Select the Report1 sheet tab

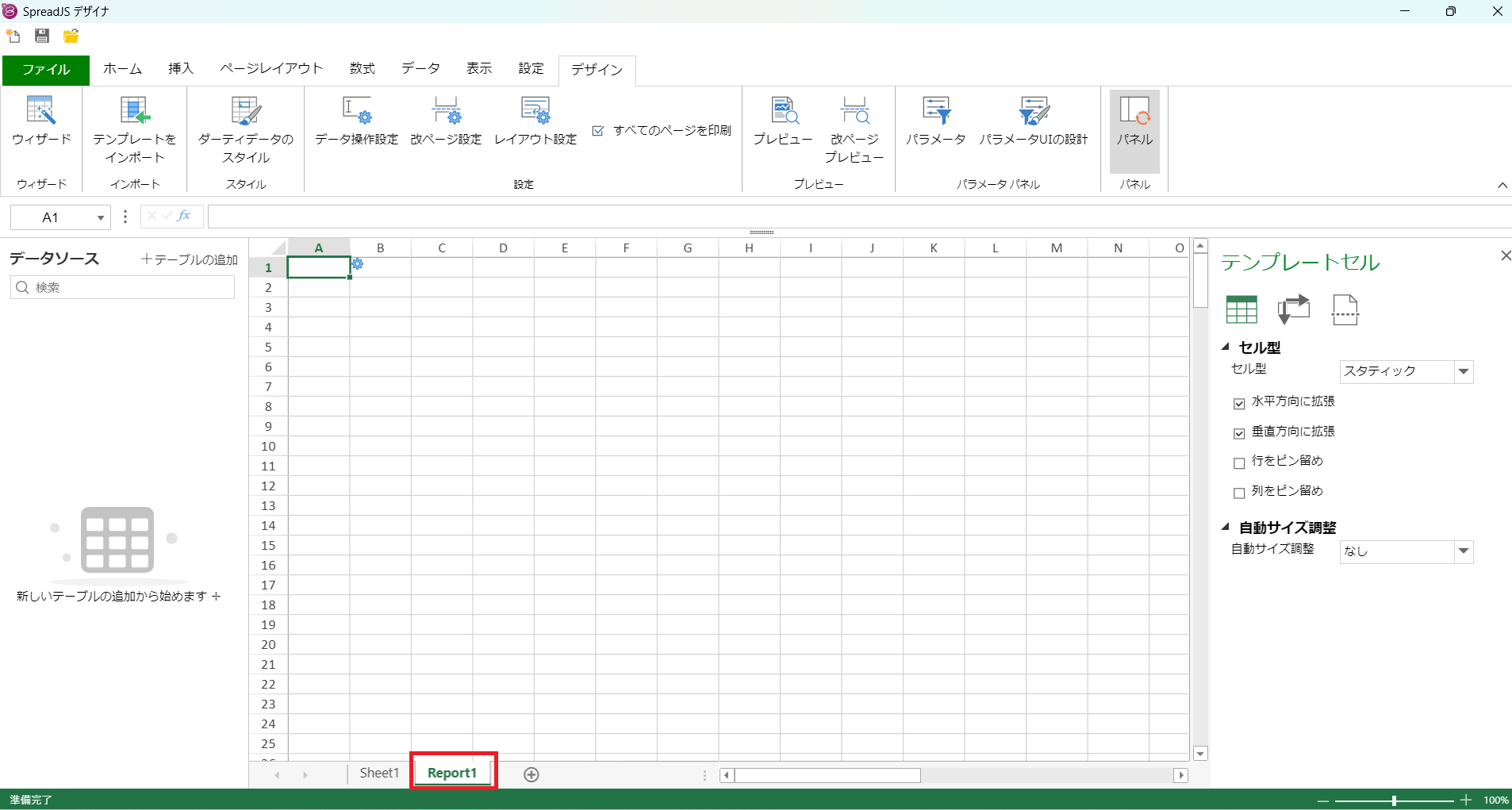[x=452, y=773]
